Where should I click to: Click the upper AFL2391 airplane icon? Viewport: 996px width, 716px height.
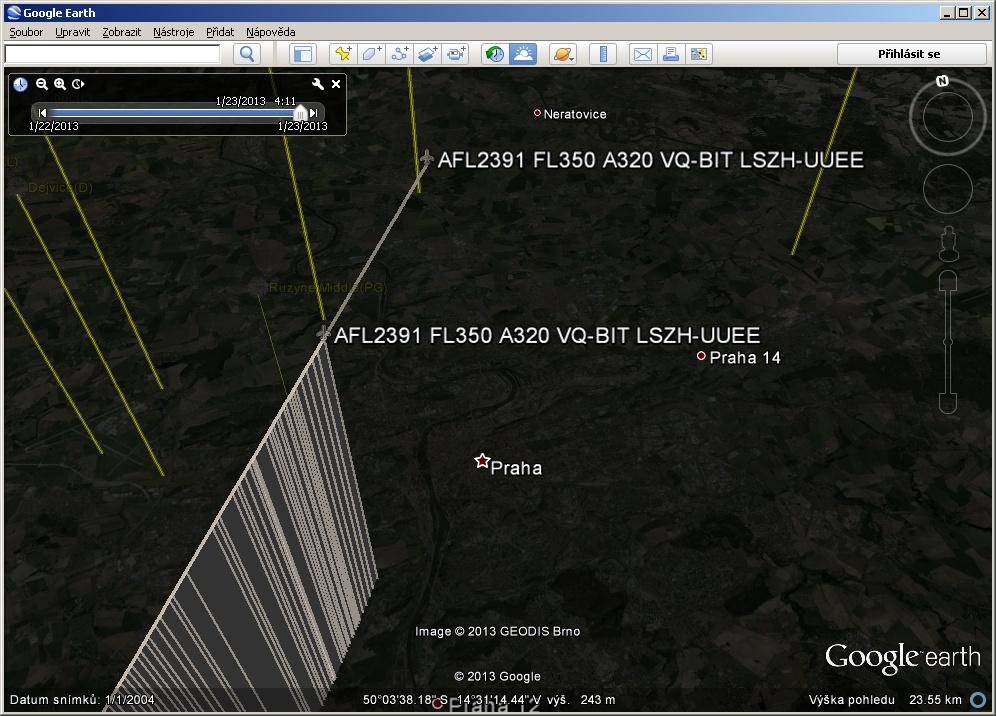click(427, 157)
